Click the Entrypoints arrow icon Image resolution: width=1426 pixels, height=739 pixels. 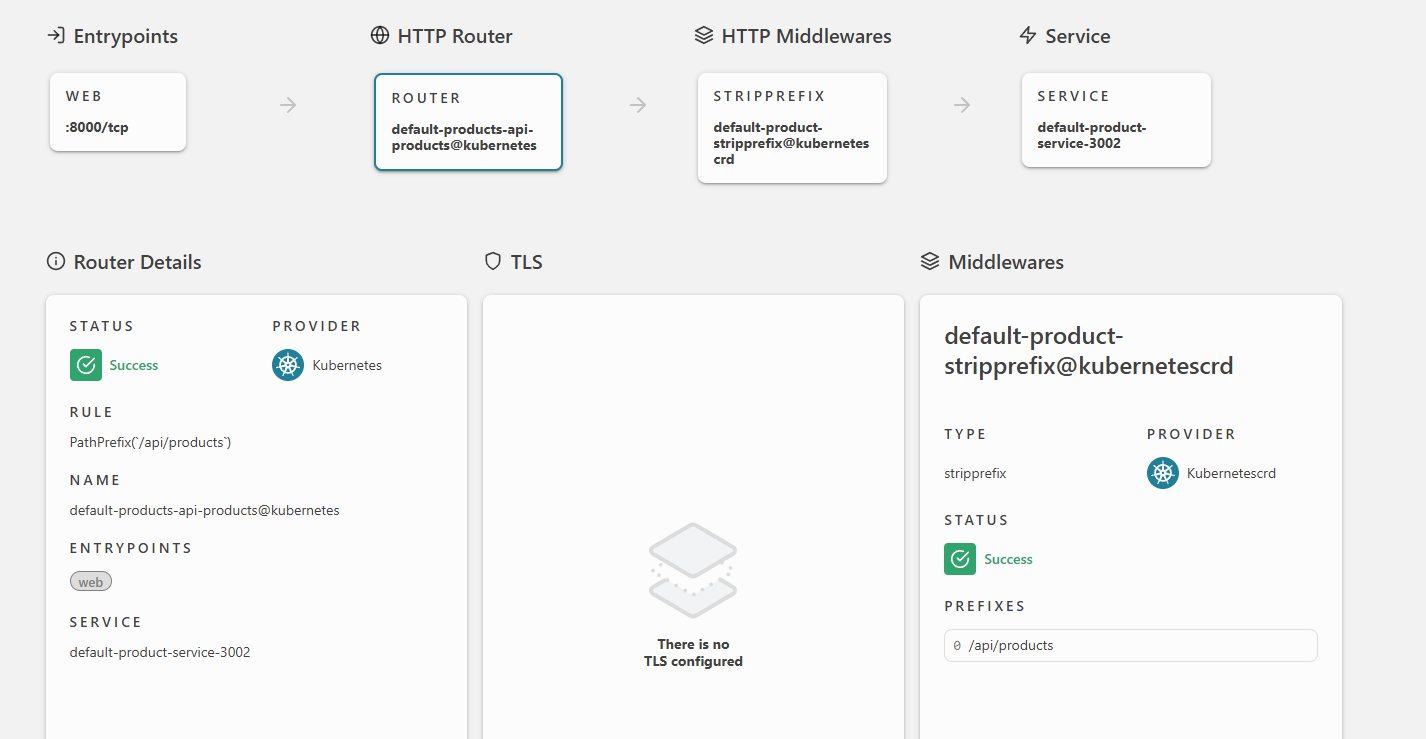pyautogui.click(x=55, y=36)
